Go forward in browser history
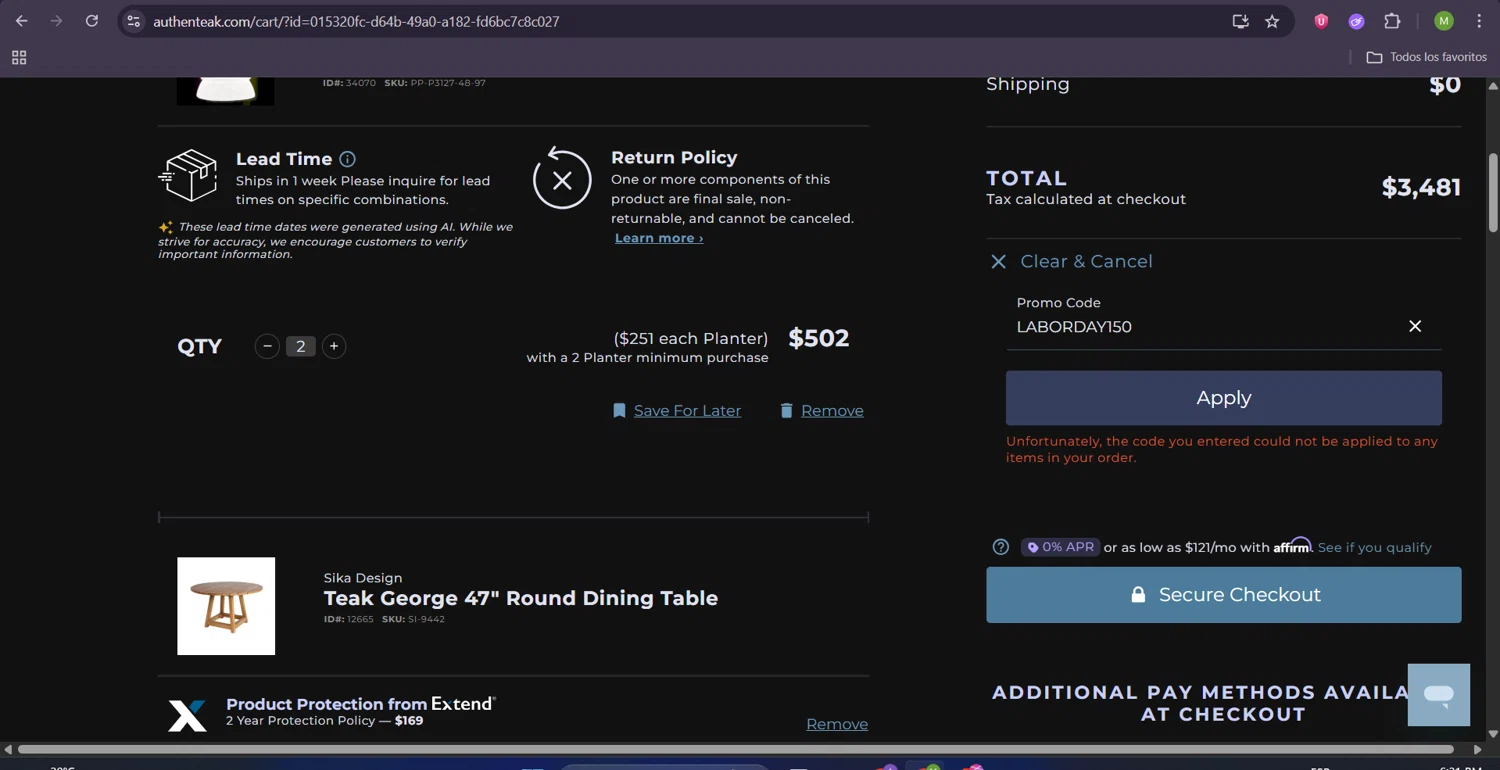1500x770 pixels. pyautogui.click(x=56, y=21)
